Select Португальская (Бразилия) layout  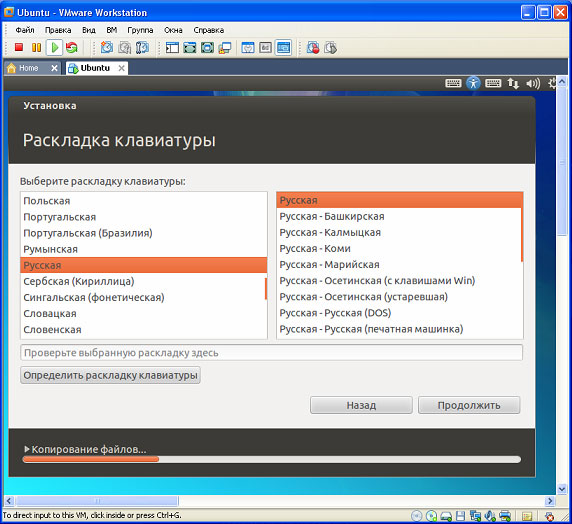coord(143,233)
